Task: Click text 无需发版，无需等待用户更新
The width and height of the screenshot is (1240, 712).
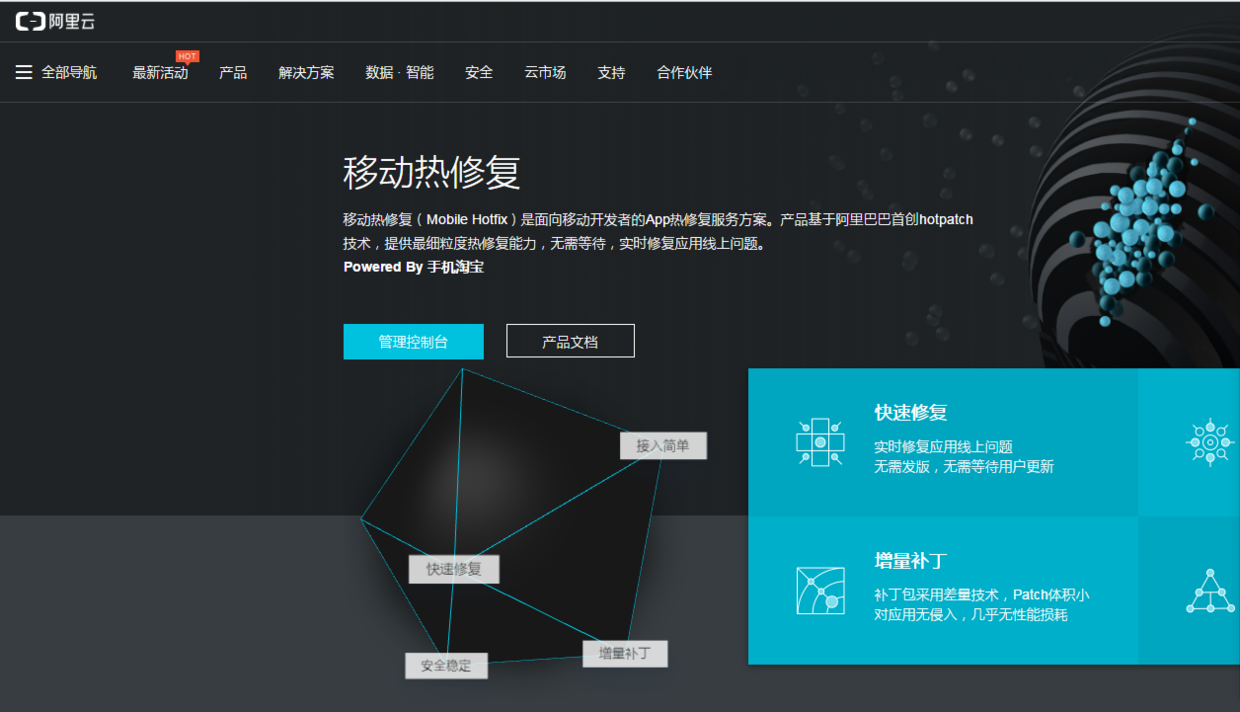Action: (x=964, y=467)
